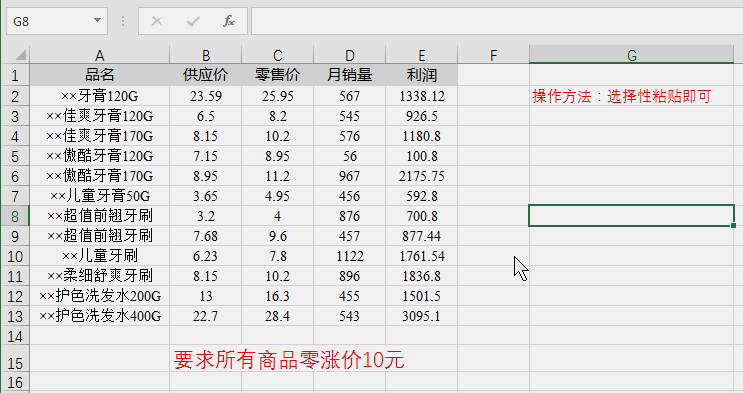The image size is (743, 393).
Task: Select column C header
Action: point(278,55)
